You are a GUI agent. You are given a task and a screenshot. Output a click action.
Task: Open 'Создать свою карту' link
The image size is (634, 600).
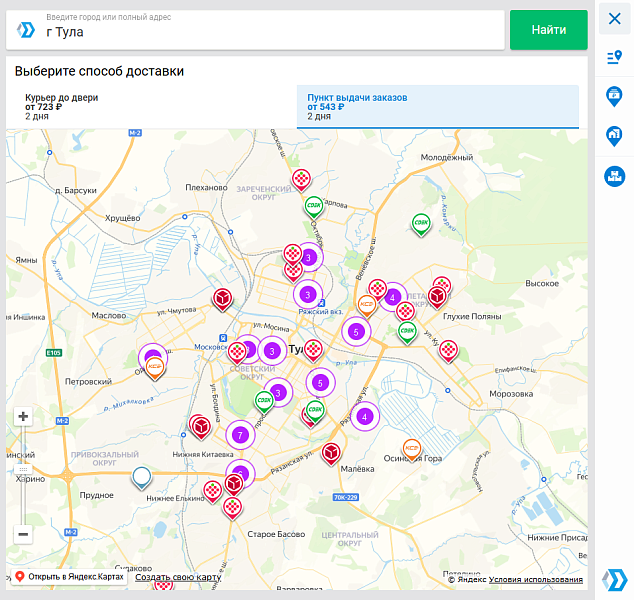click(178, 577)
